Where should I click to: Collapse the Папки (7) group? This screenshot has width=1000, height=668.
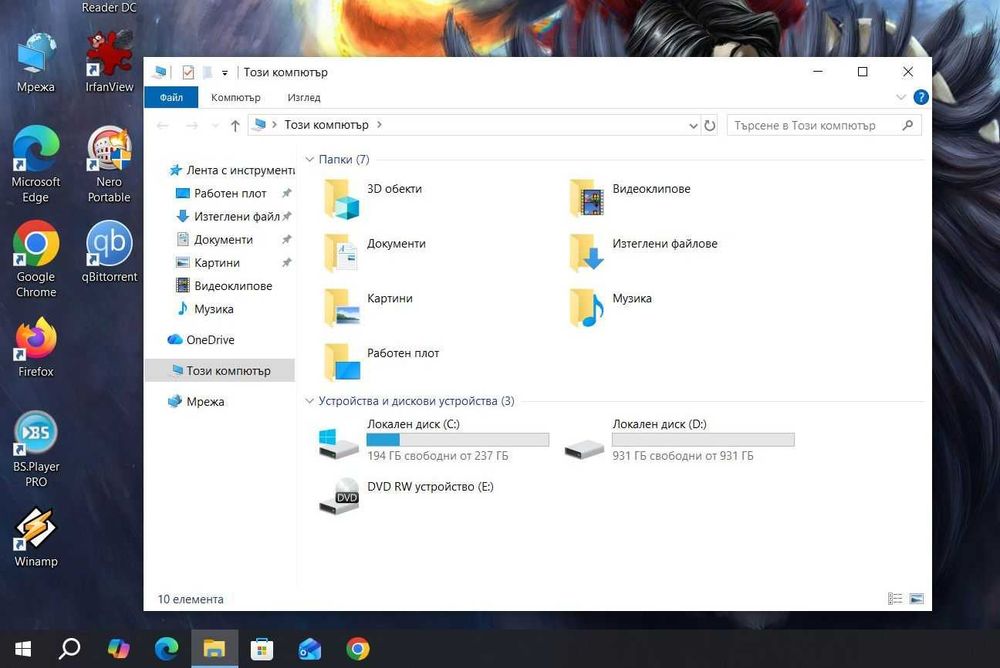point(310,160)
